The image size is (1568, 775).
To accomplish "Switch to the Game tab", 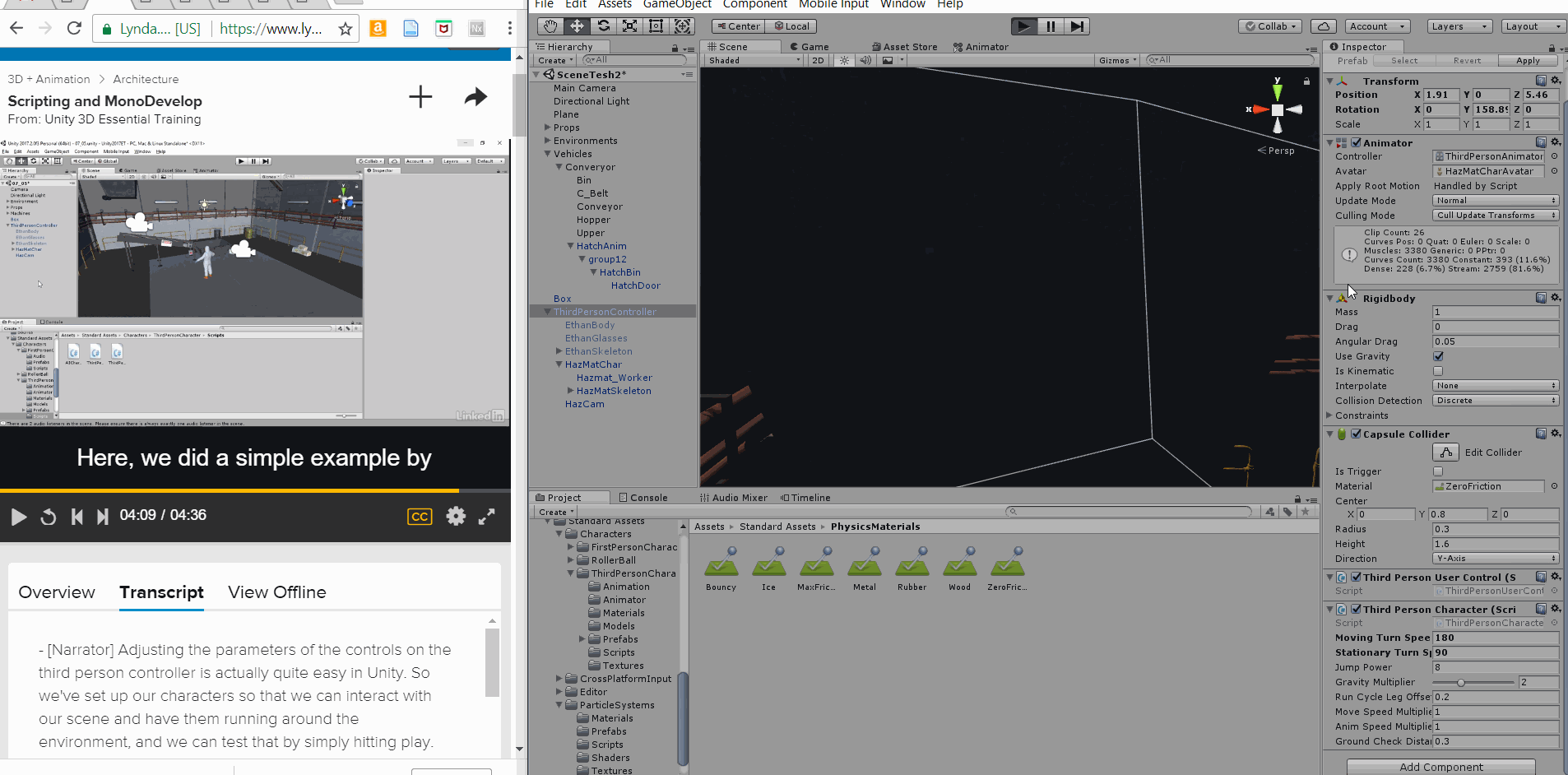I will [x=810, y=47].
